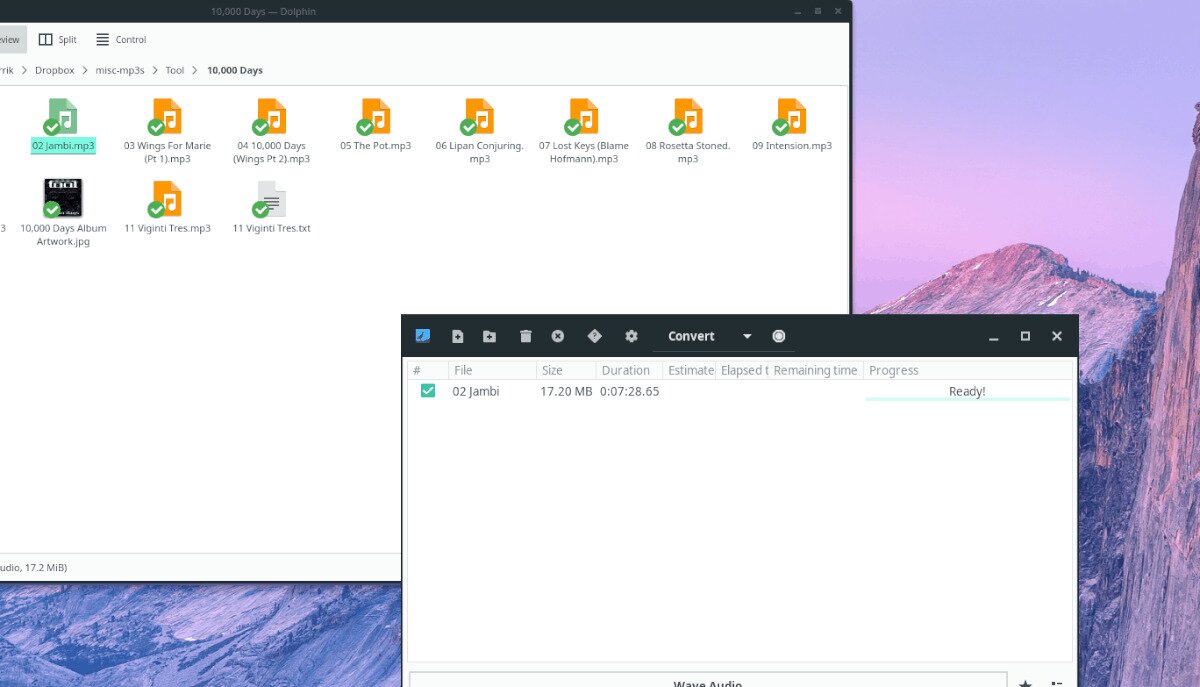Select the 10,000 Days Album Artwork.jpg thumbnail

(63, 198)
